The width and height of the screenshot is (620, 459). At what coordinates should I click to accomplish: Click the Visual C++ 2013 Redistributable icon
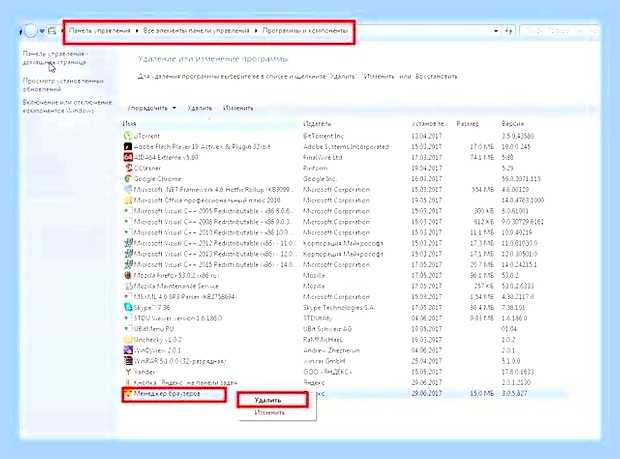[x=128, y=254]
